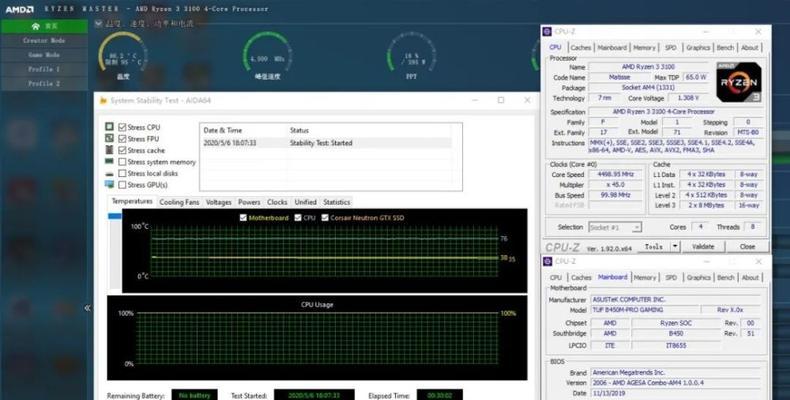Viewport: 790px width, 400px height.
Task: Click the temperature gauge in Ryzen Master
Action: (x=123, y=55)
